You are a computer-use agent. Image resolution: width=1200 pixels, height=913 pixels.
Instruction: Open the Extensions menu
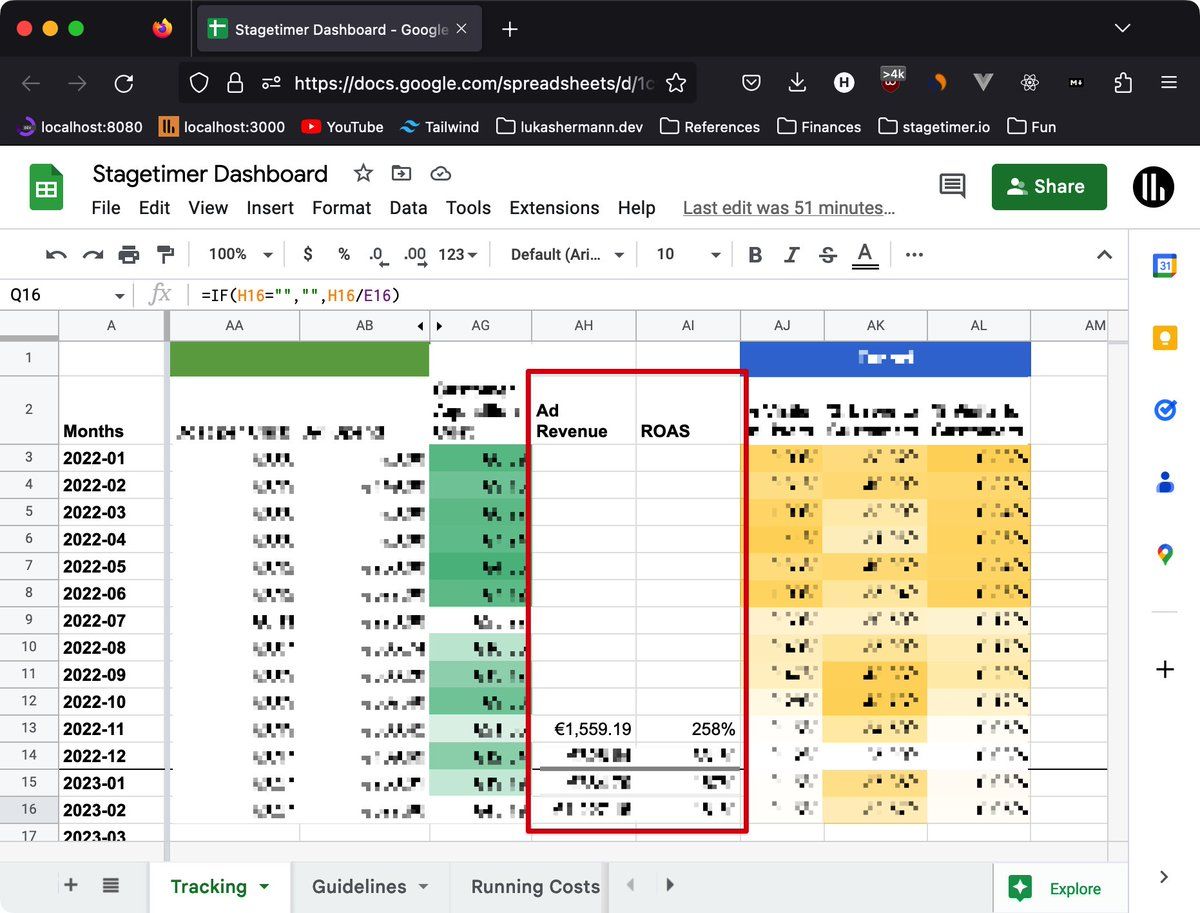(554, 208)
